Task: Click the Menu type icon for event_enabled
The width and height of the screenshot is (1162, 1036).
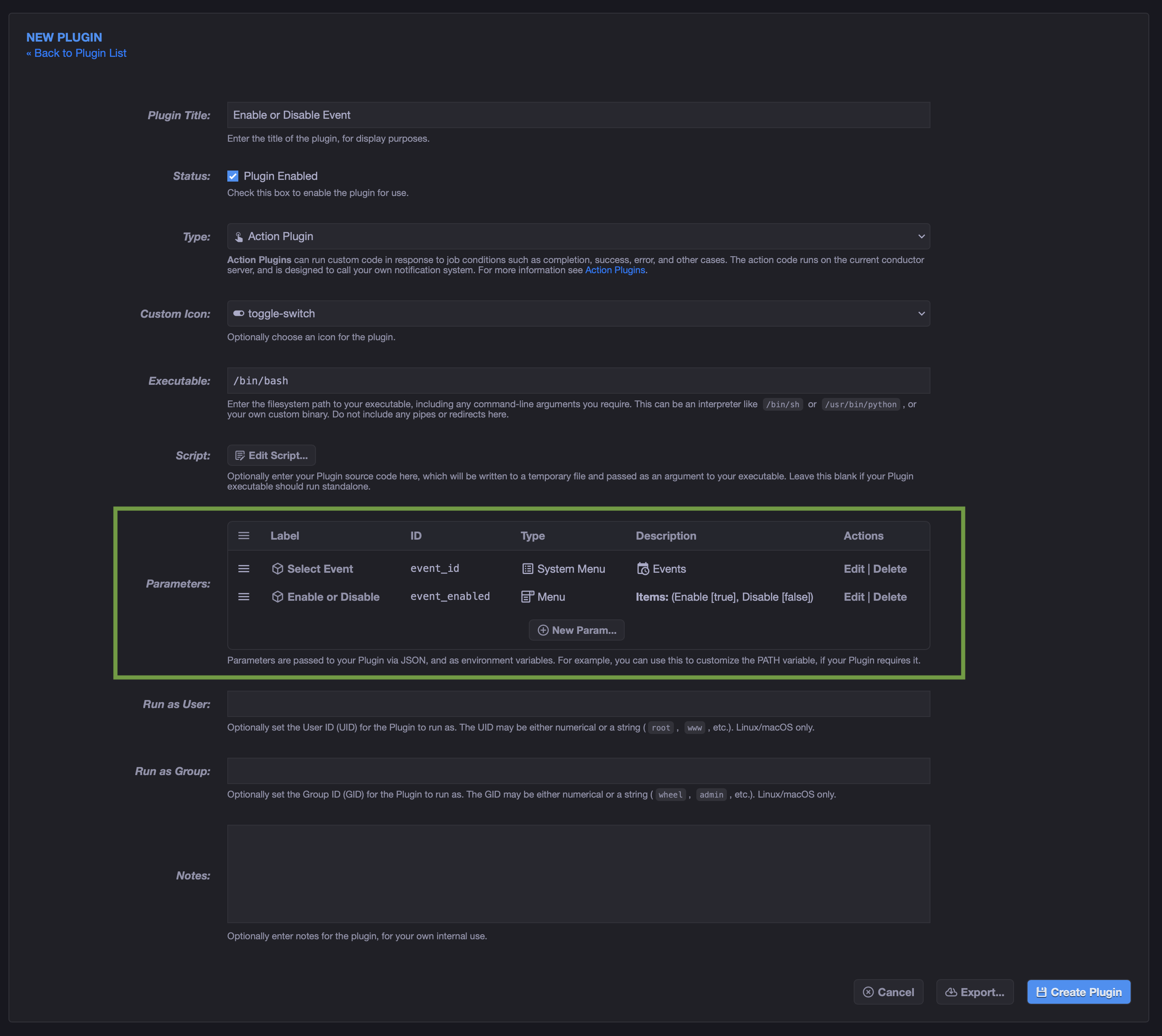Action: click(528, 596)
